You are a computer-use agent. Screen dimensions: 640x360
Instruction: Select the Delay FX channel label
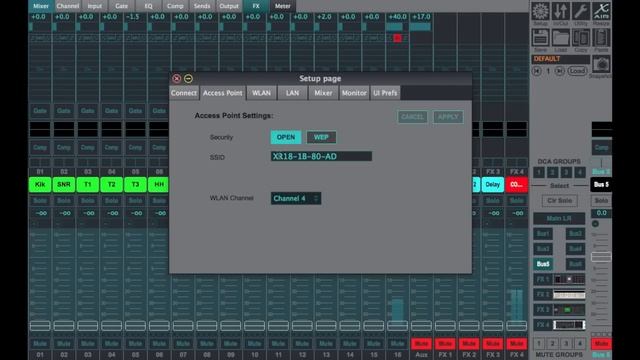[493, 184]
